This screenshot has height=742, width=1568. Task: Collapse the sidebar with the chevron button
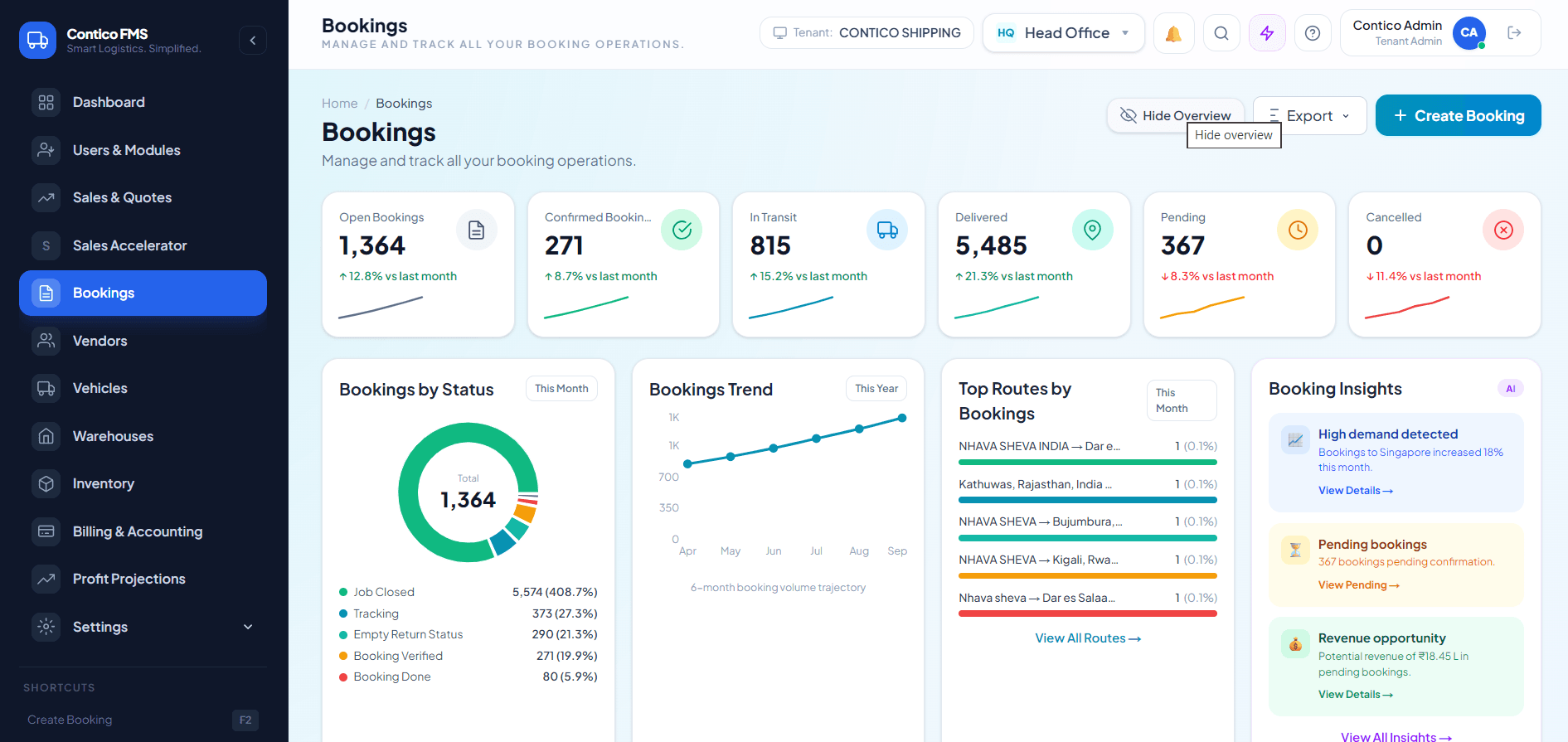pos(253,40)
